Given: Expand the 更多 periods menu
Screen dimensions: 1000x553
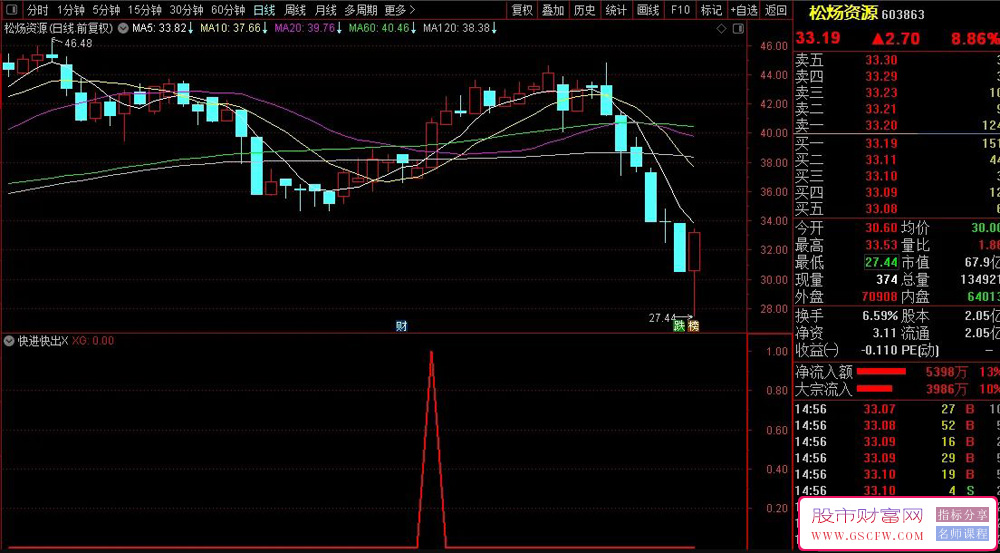Looking at the screenshot, I should 399,10.
